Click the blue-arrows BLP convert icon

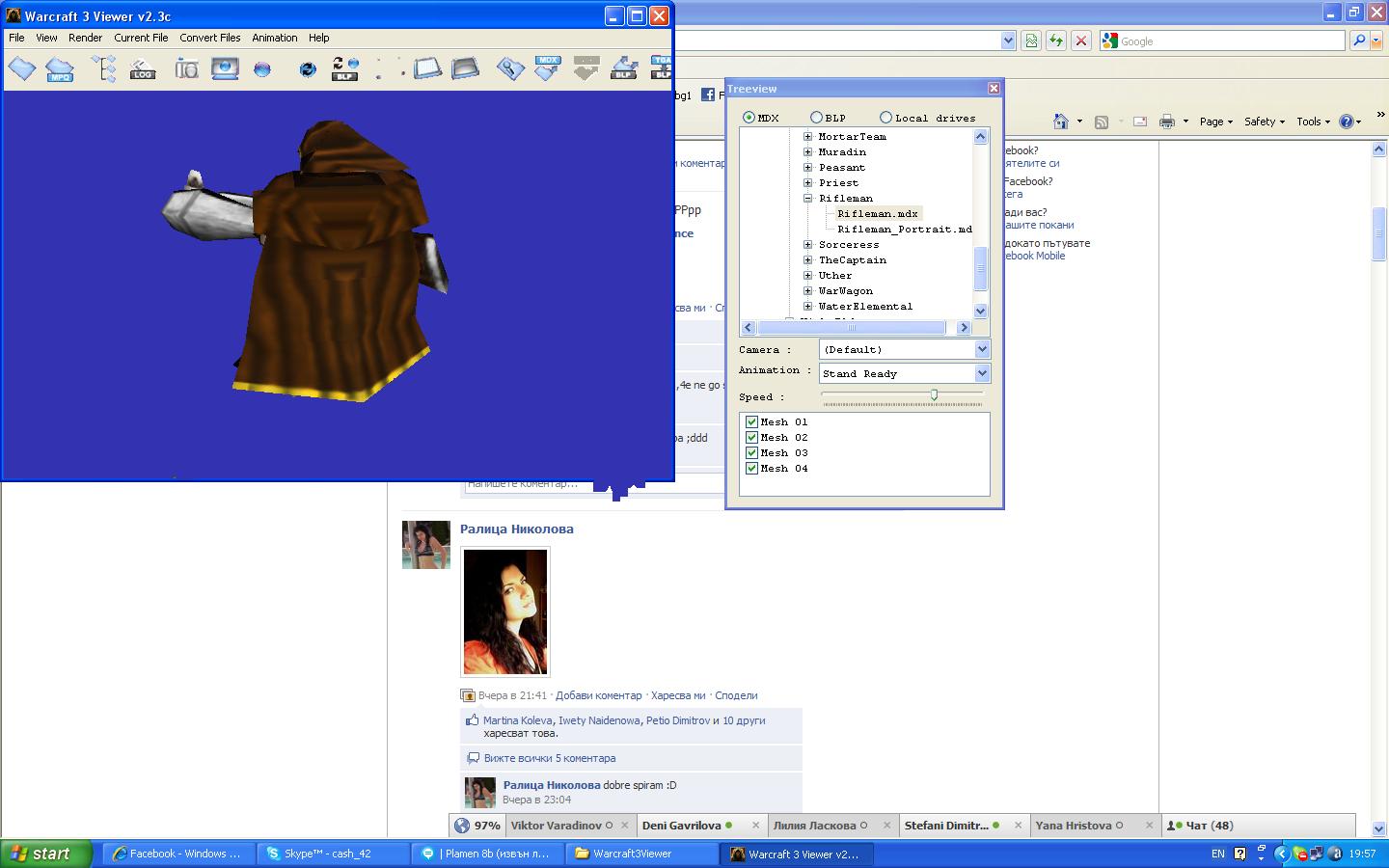tap(624, 68)
